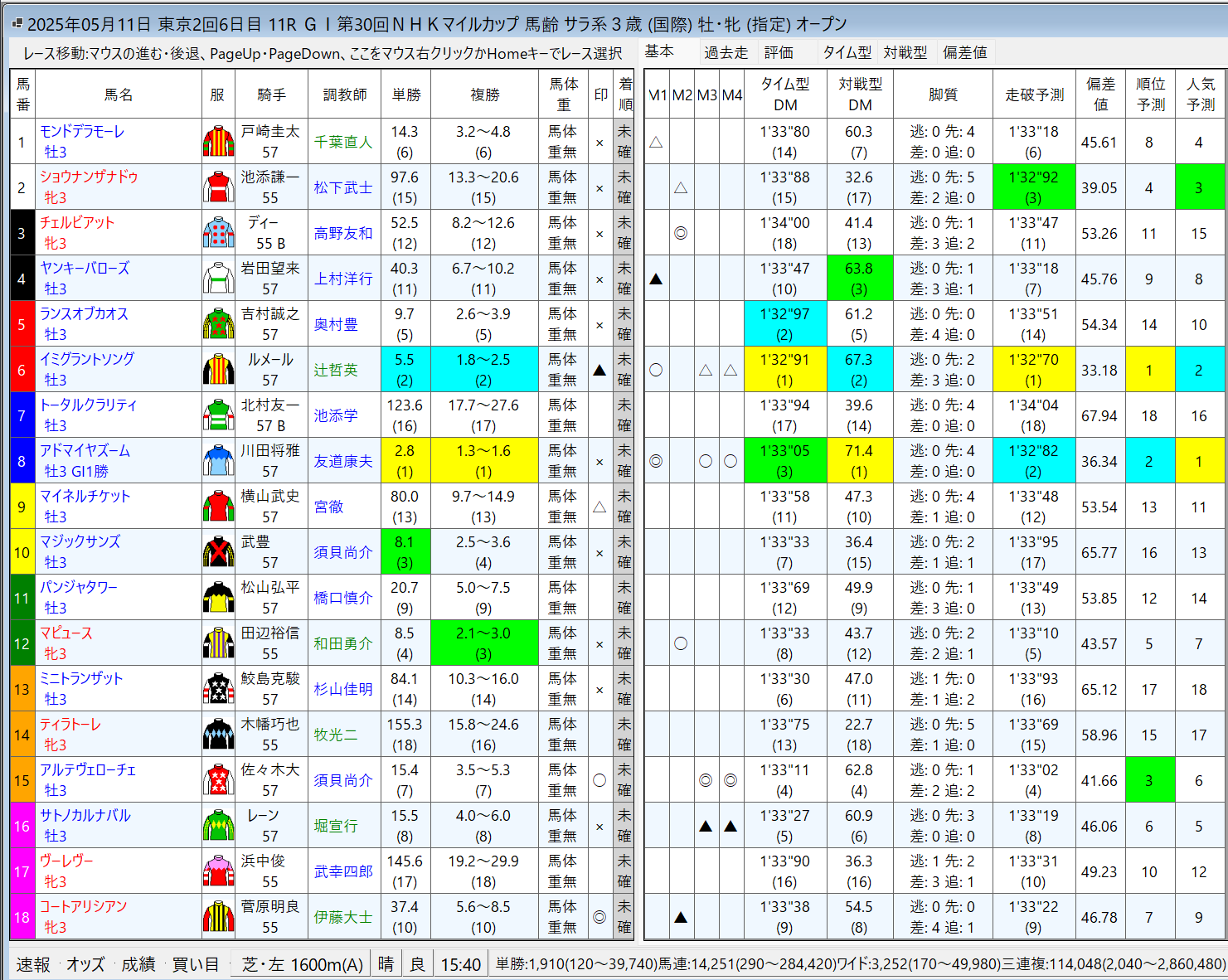Click the window icon in title bar
Screen dimensions: 1228x980
coord(17,24)
